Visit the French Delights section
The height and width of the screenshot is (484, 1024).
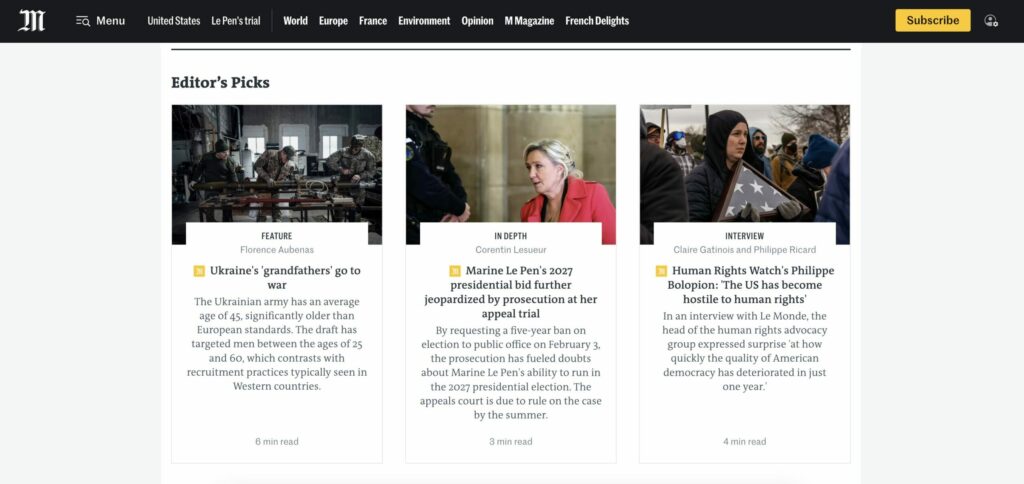coord(597,21)
